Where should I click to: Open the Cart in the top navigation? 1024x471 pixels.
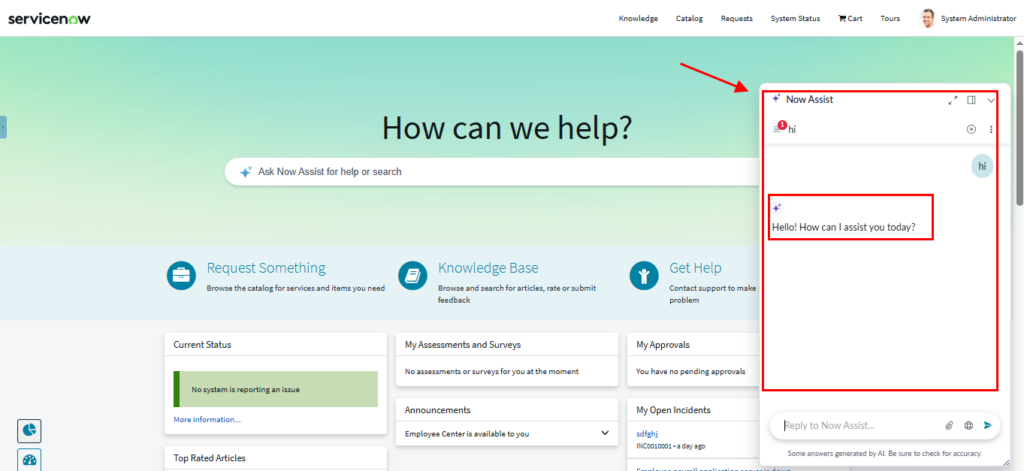850,18
